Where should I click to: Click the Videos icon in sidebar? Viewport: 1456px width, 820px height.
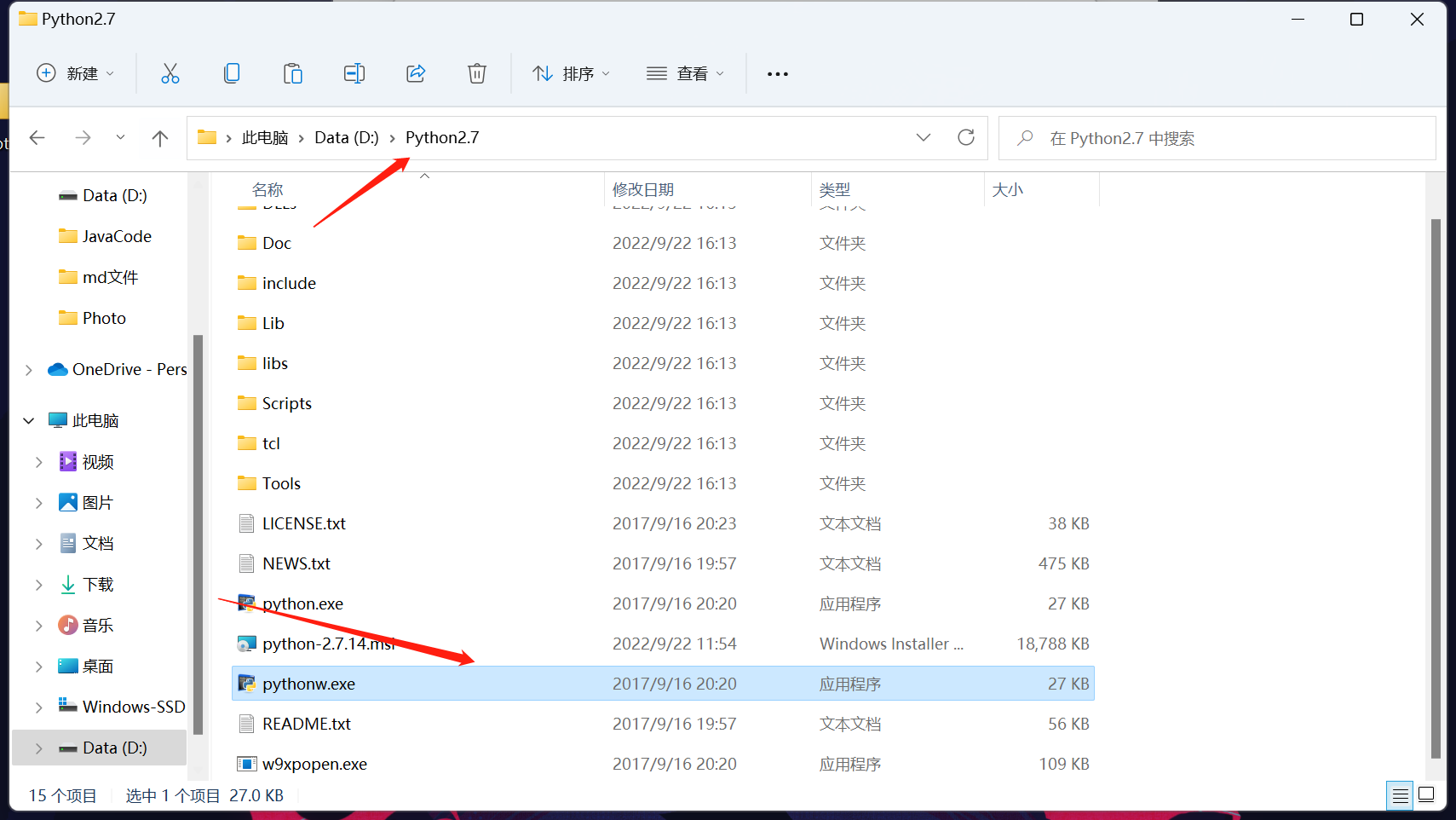[x=68, y=461]
